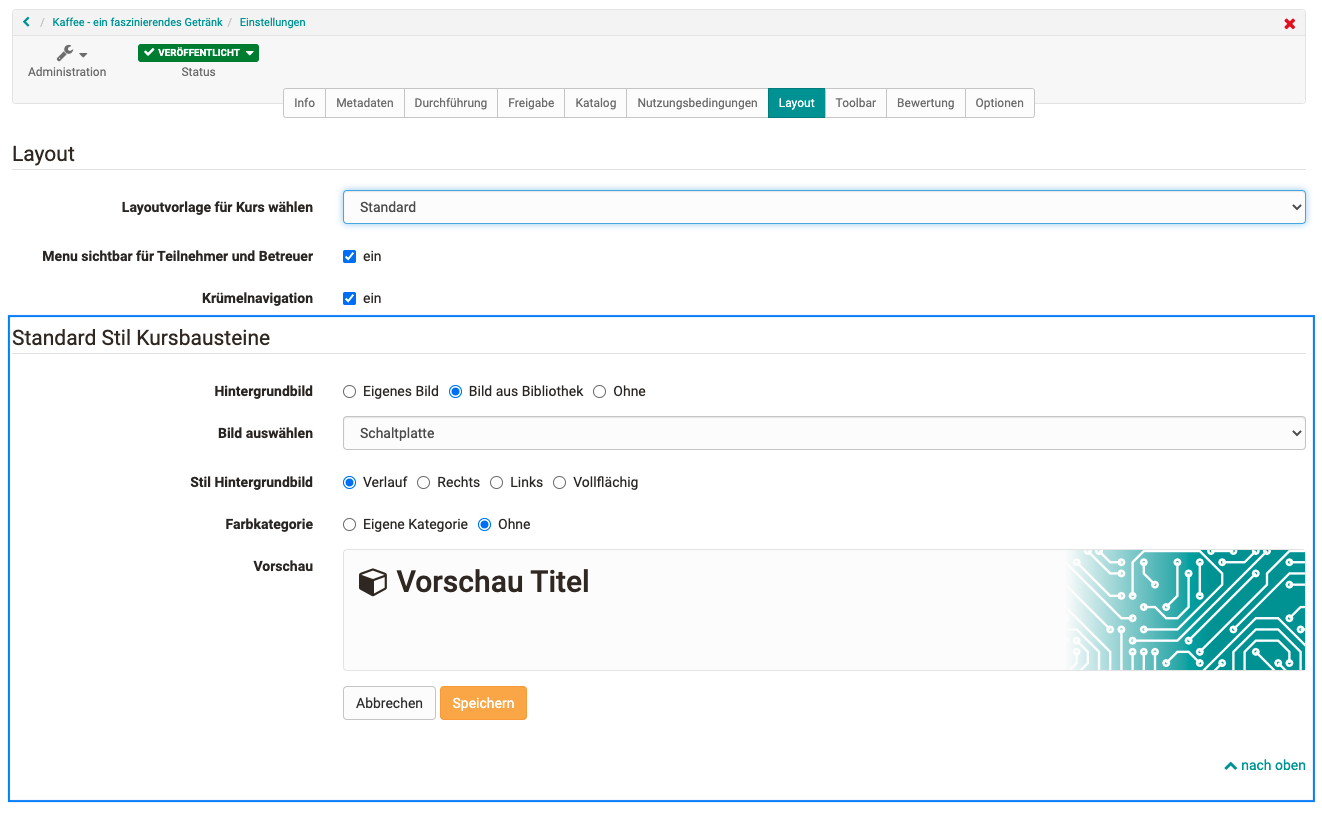Image resolution: width=1322 pixels, height=829 pixels.
Task: Select Eigenes Bild radio option
Action: pyautogui.click(x=350, y=391)
